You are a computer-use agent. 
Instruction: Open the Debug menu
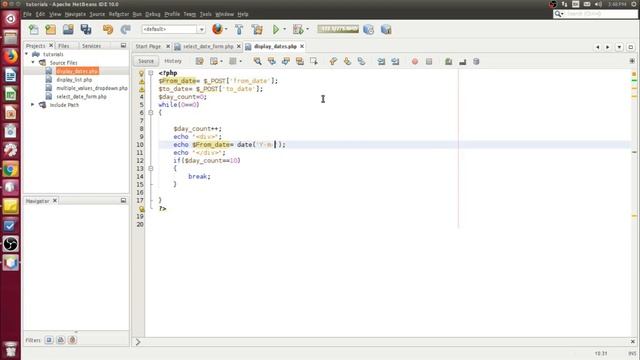pyautogui.click(x=153, y=14)
